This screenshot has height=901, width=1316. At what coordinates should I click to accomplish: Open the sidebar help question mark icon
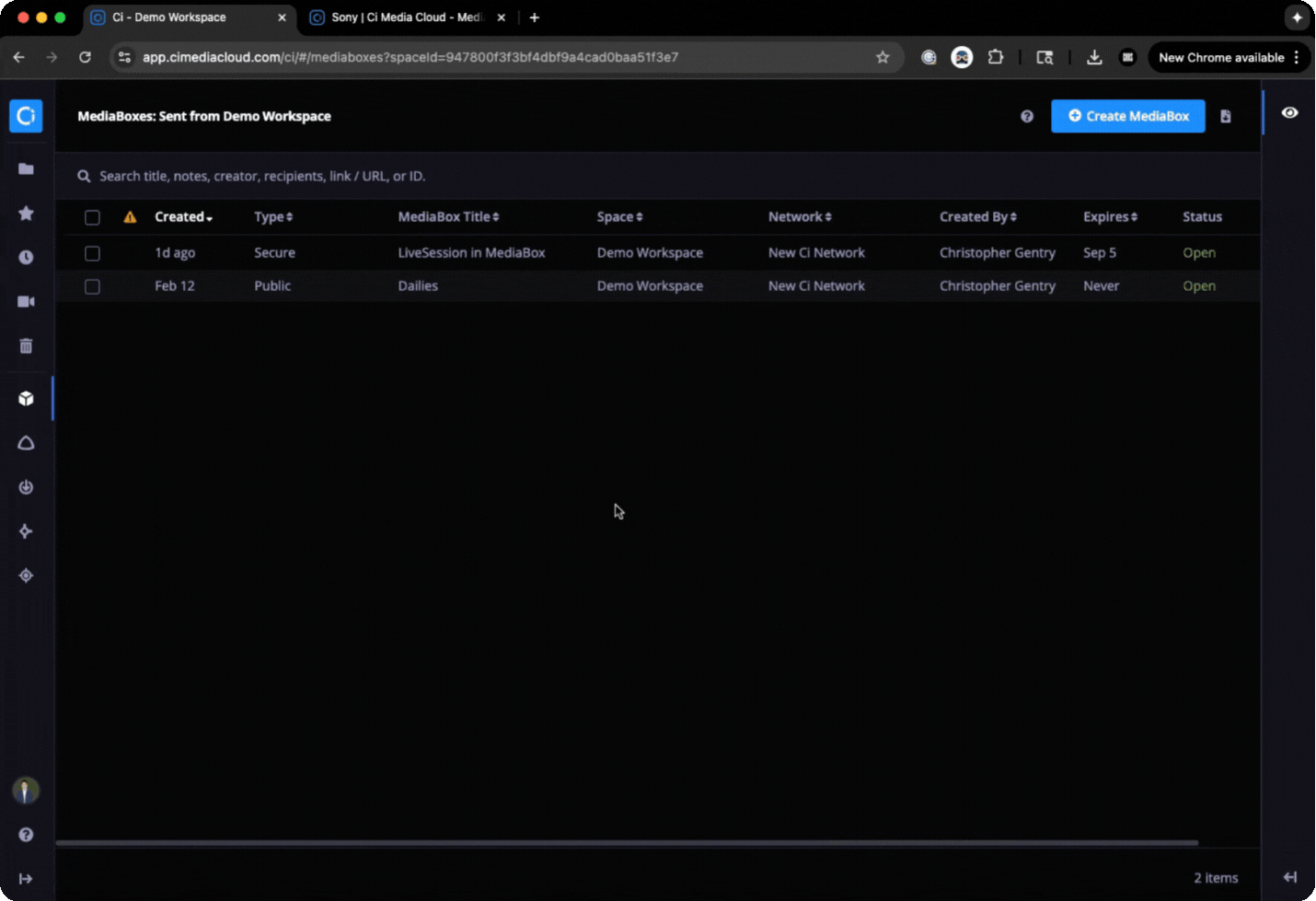click(x=26, y=835)
